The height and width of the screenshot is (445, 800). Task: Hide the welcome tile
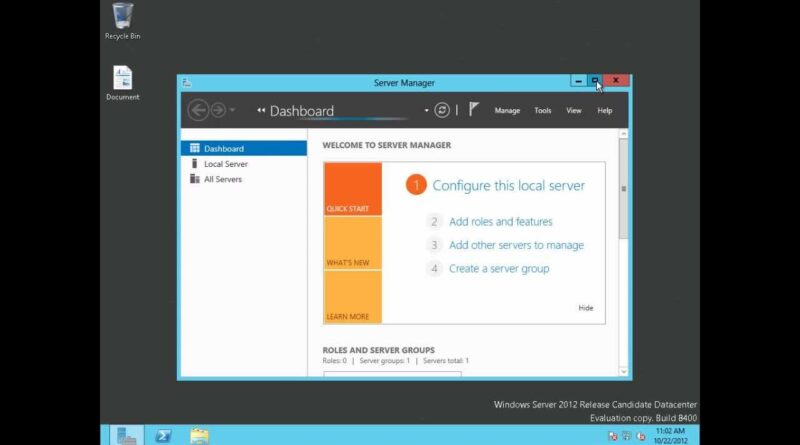(586, 308)
